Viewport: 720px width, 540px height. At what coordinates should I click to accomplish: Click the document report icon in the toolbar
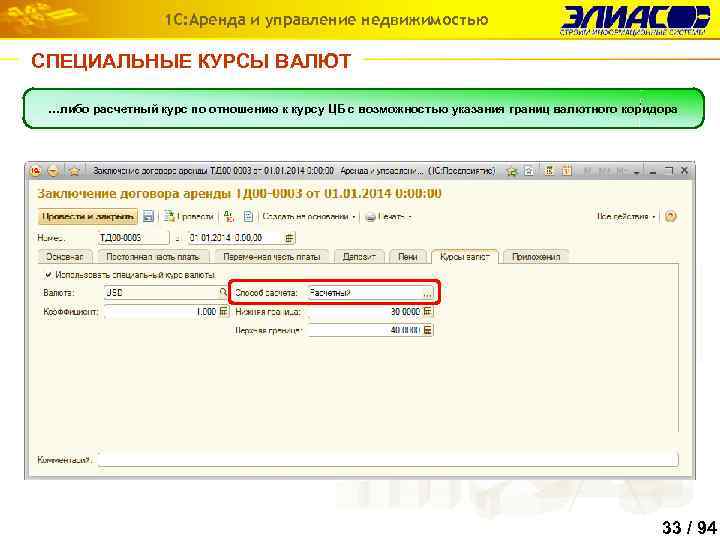pyautogui.click(x=248, y=216)
